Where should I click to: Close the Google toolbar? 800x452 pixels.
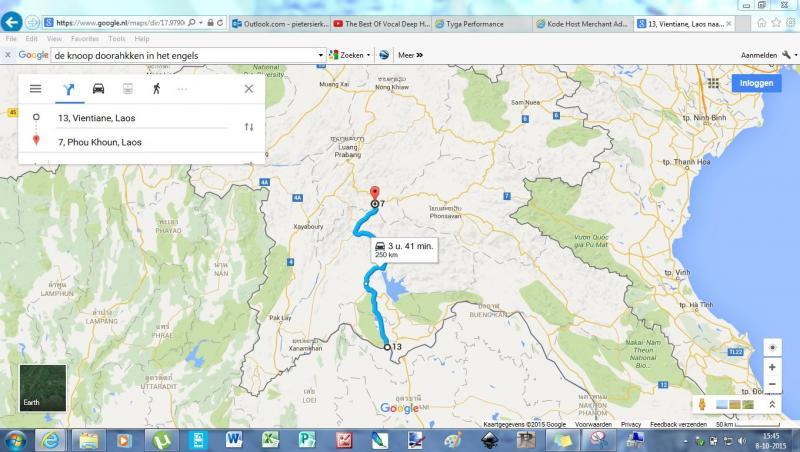(x=8, y=55)
